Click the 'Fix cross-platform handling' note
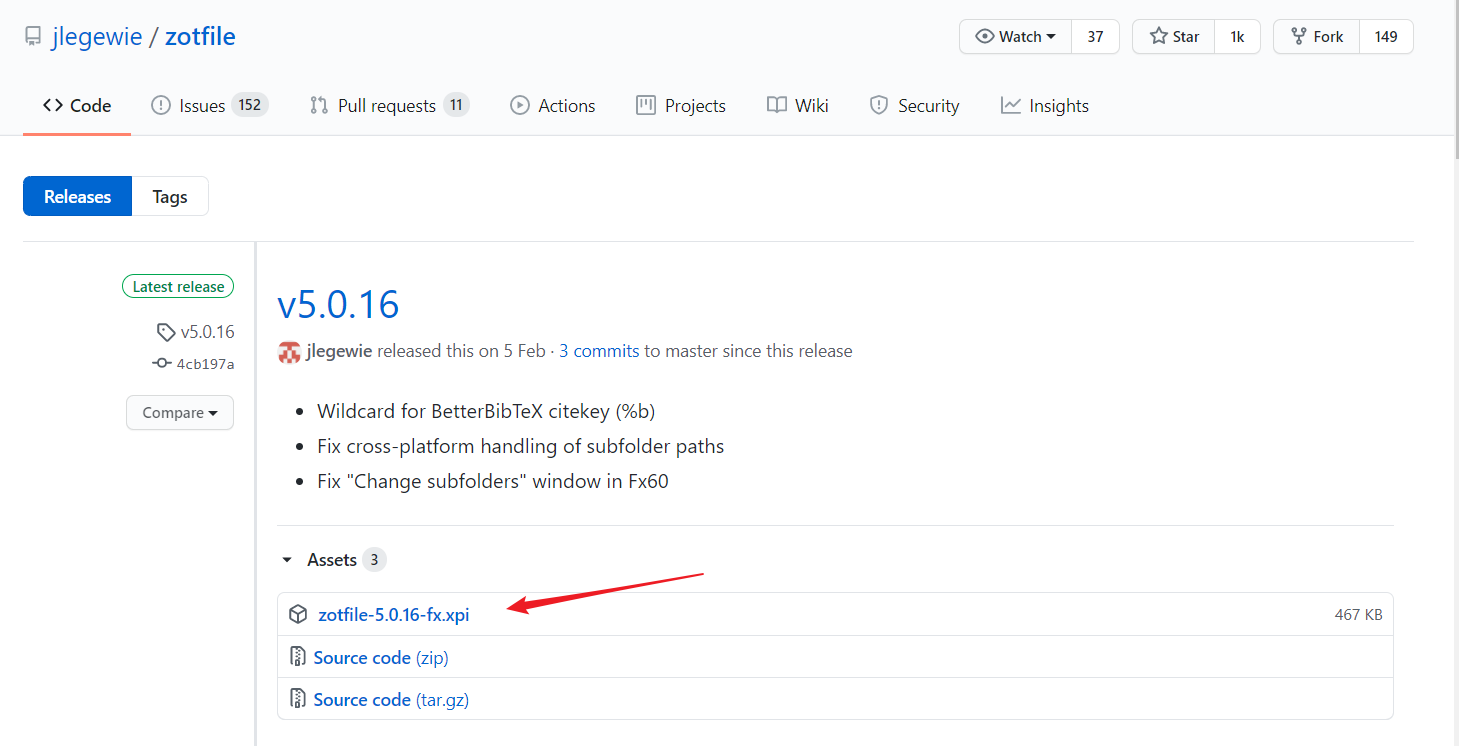Image resolution: width=1459 pixels, height=746 pixels. (x=520, y=446)
